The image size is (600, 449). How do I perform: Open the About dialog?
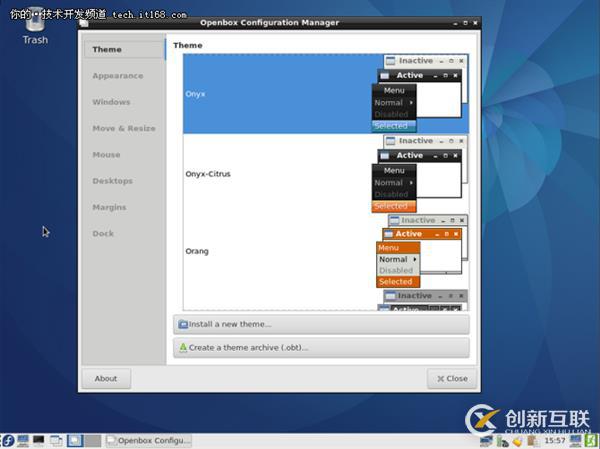(x=106, y=379)
